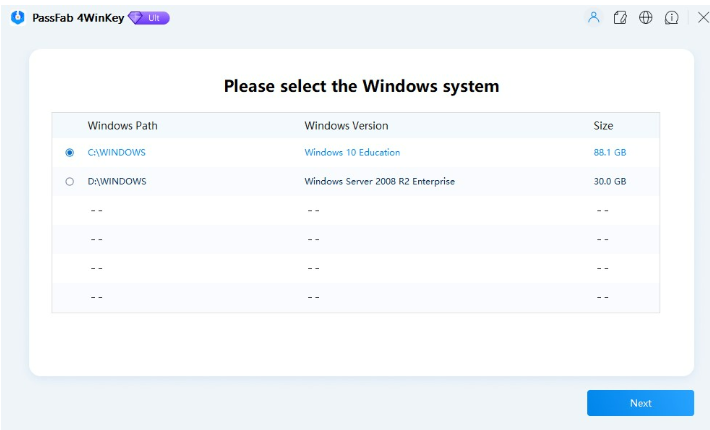Open the user account icon
The width and height of the screenshot is (710, 430).
[x=594, y=18]
